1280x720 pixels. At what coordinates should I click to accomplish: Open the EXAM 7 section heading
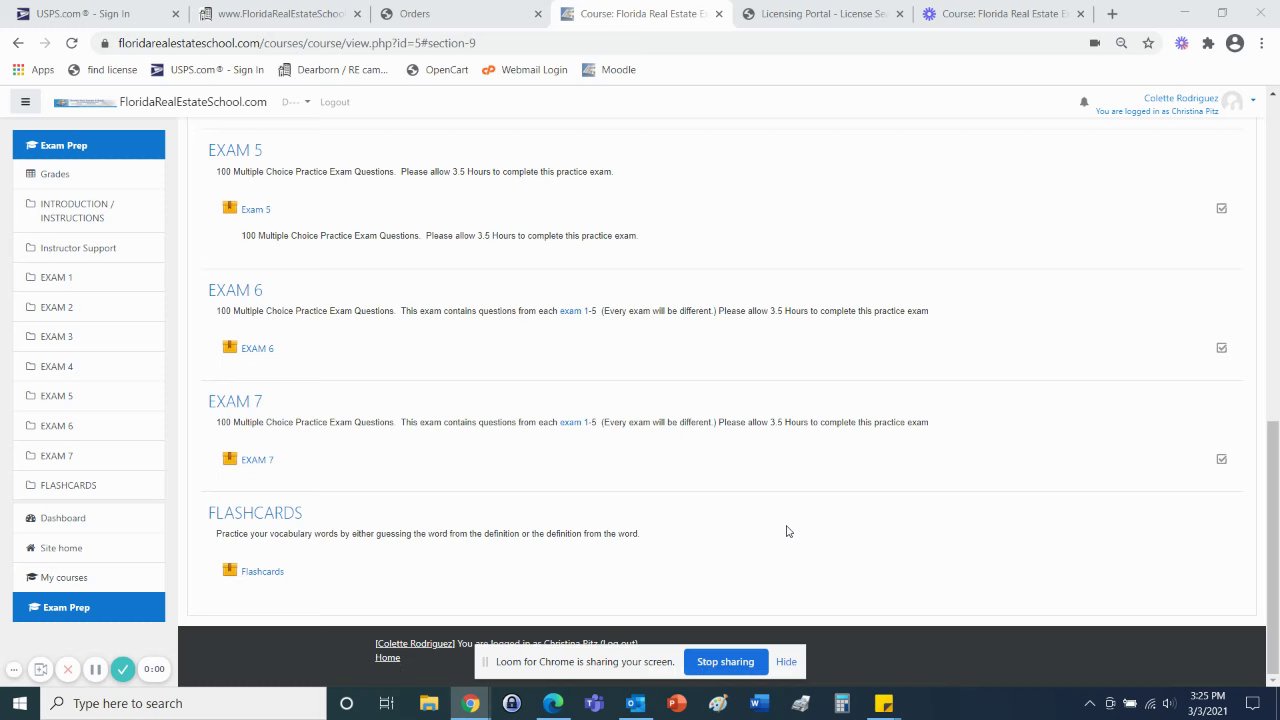coord(235,401)
